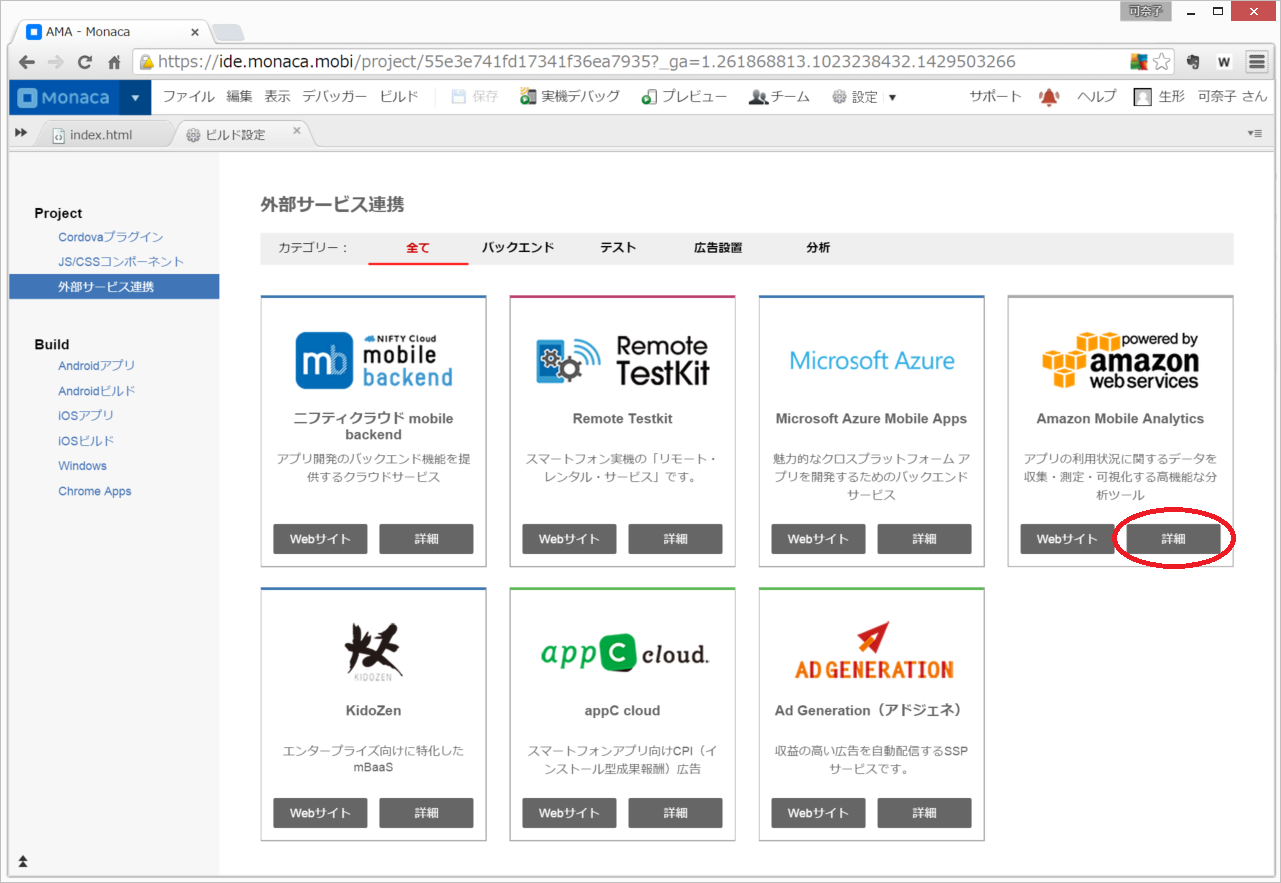Expand the tab list menu at right

click(1254, 133)
